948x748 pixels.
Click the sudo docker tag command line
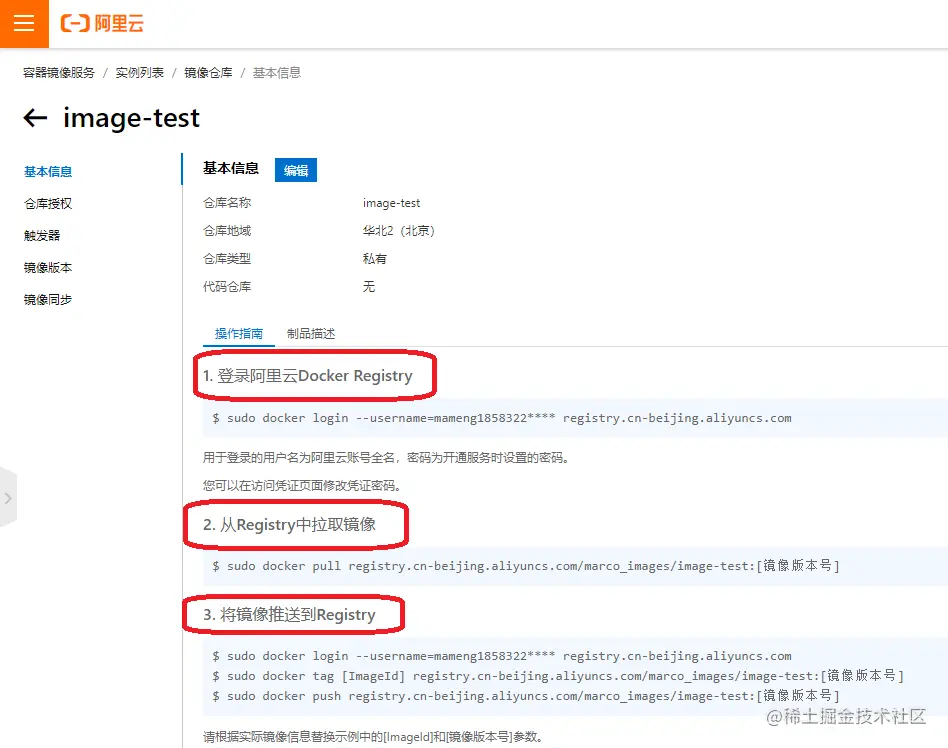pyautogui.click(x=558, y=675)
